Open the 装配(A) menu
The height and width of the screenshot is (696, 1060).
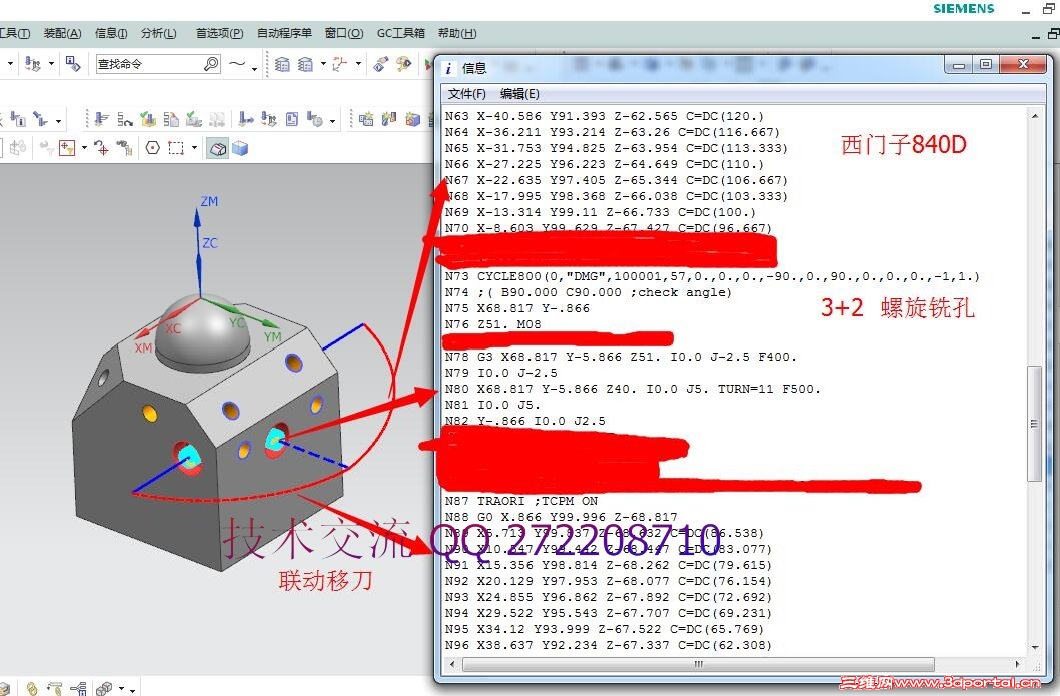pos(62,33)
